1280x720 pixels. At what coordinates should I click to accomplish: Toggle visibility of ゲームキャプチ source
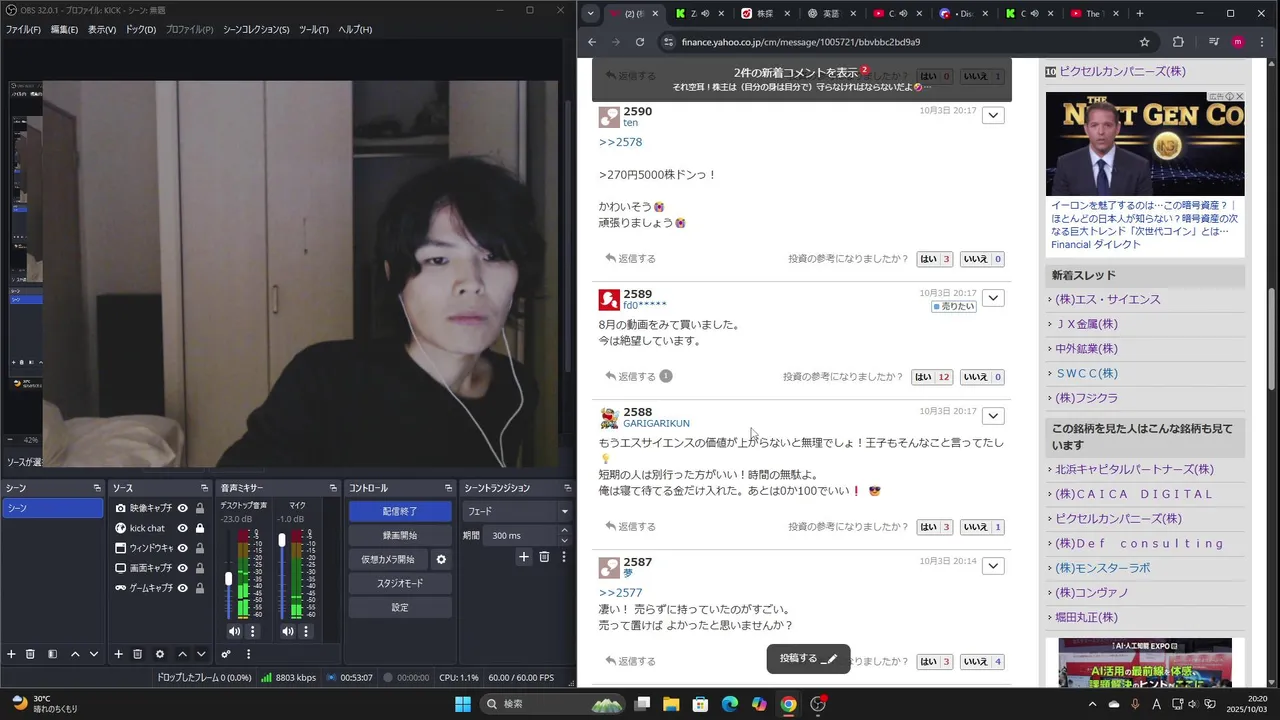pyautogui.click(x=183, y=588)
